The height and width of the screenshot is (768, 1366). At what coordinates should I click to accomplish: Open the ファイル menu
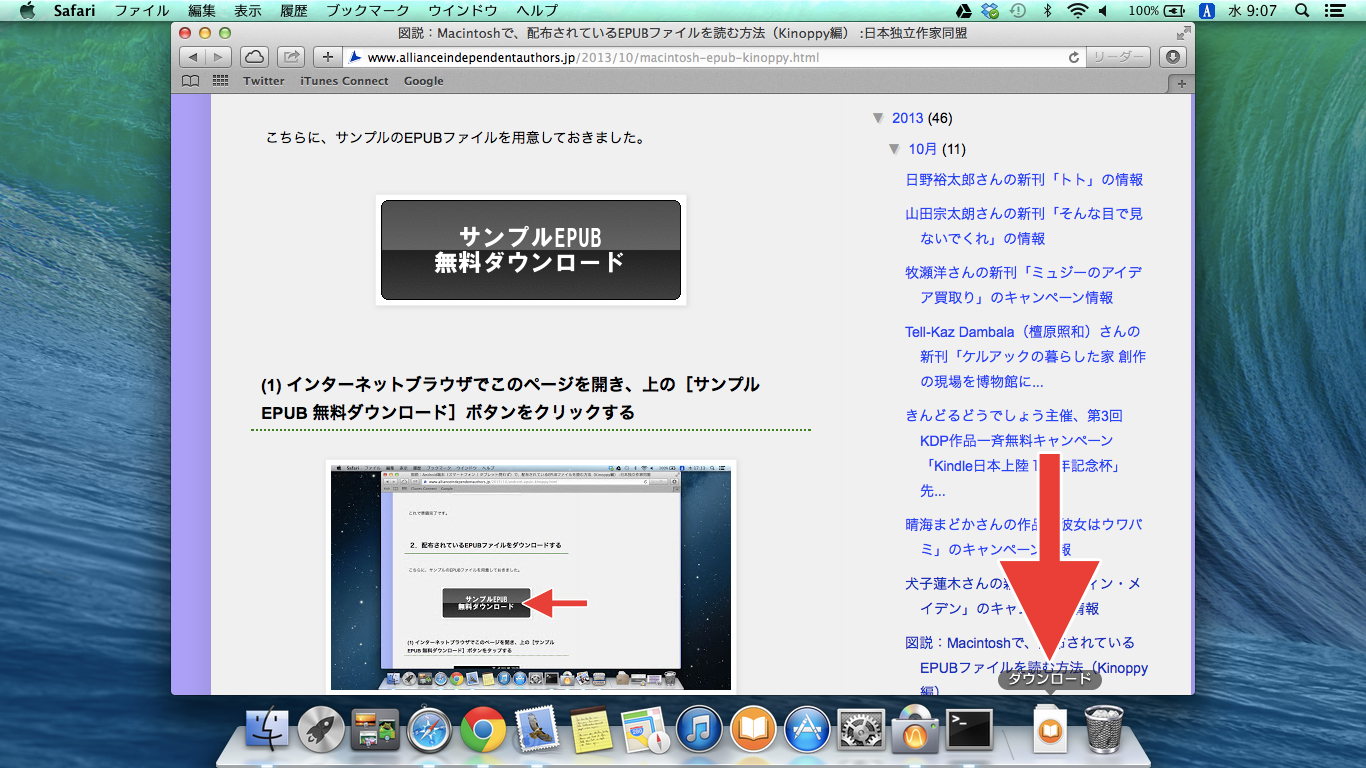tap(141, 11)
